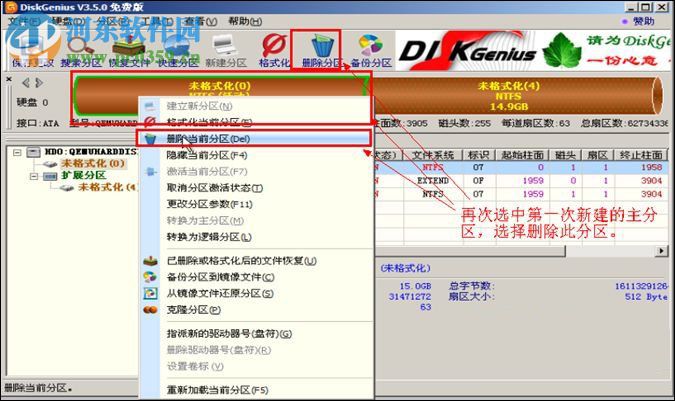Click the 格式化 toolbar icon
675x401 pixels.
click(274, 51)
